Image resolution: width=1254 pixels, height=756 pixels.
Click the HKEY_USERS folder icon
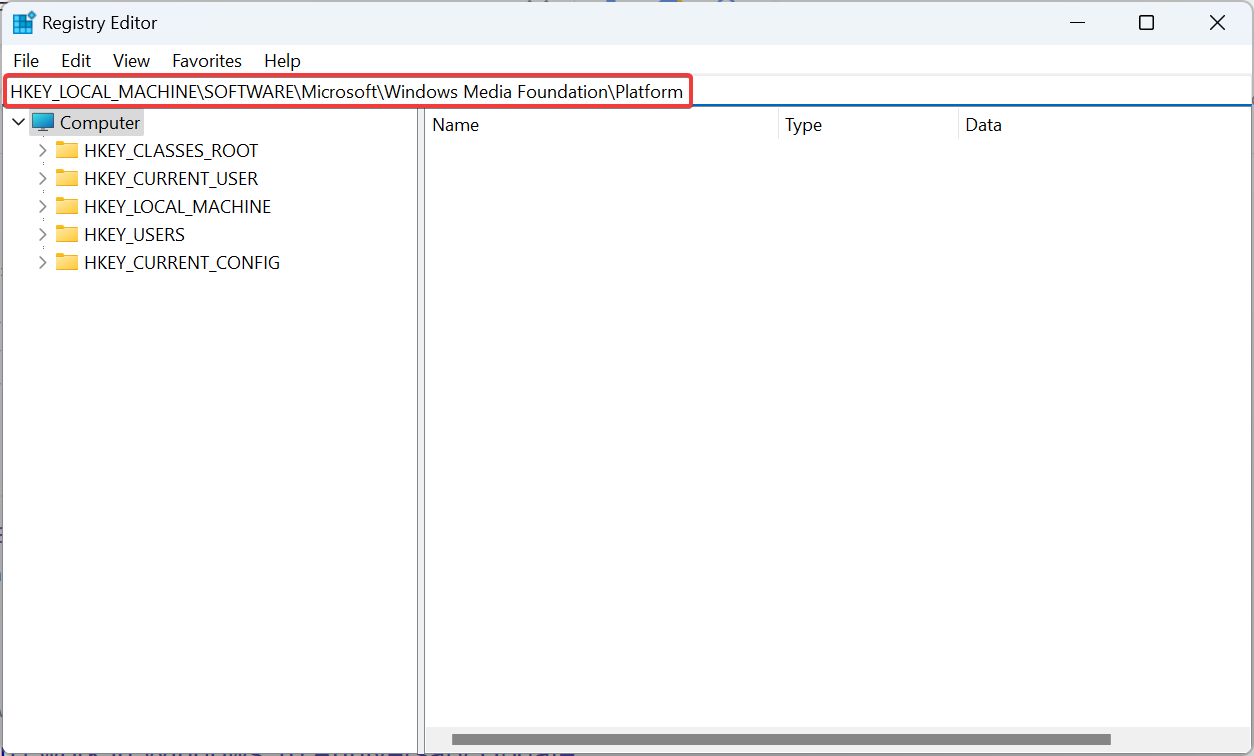(67, 234)
